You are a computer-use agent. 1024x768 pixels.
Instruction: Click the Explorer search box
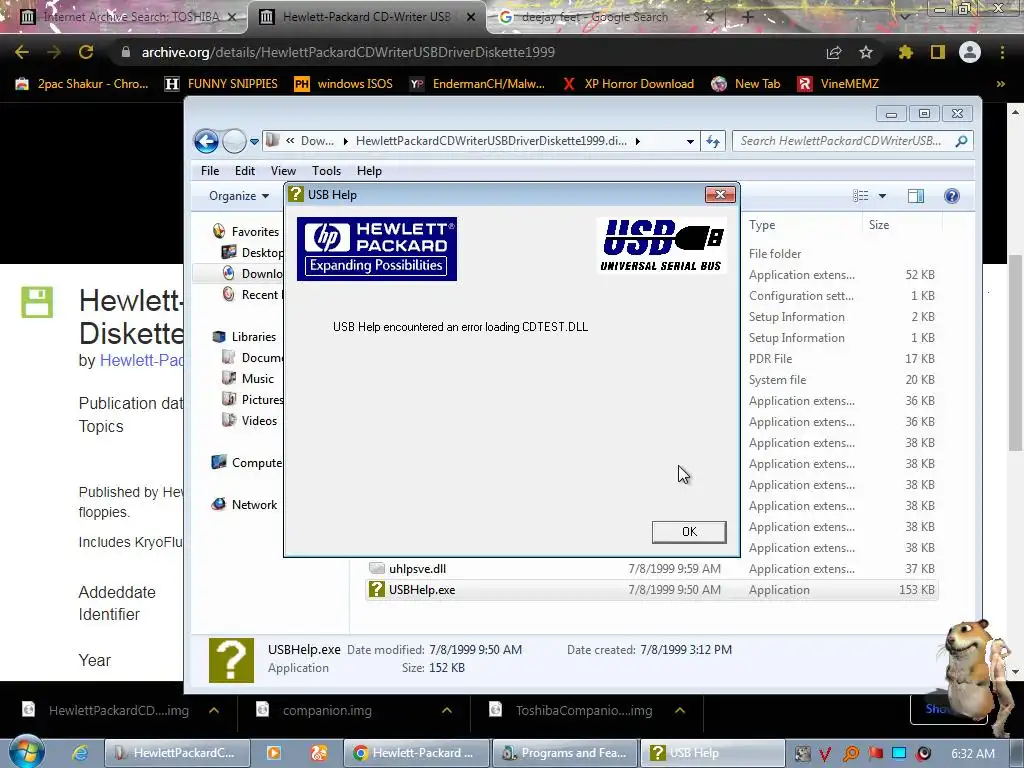pos(853,141)
